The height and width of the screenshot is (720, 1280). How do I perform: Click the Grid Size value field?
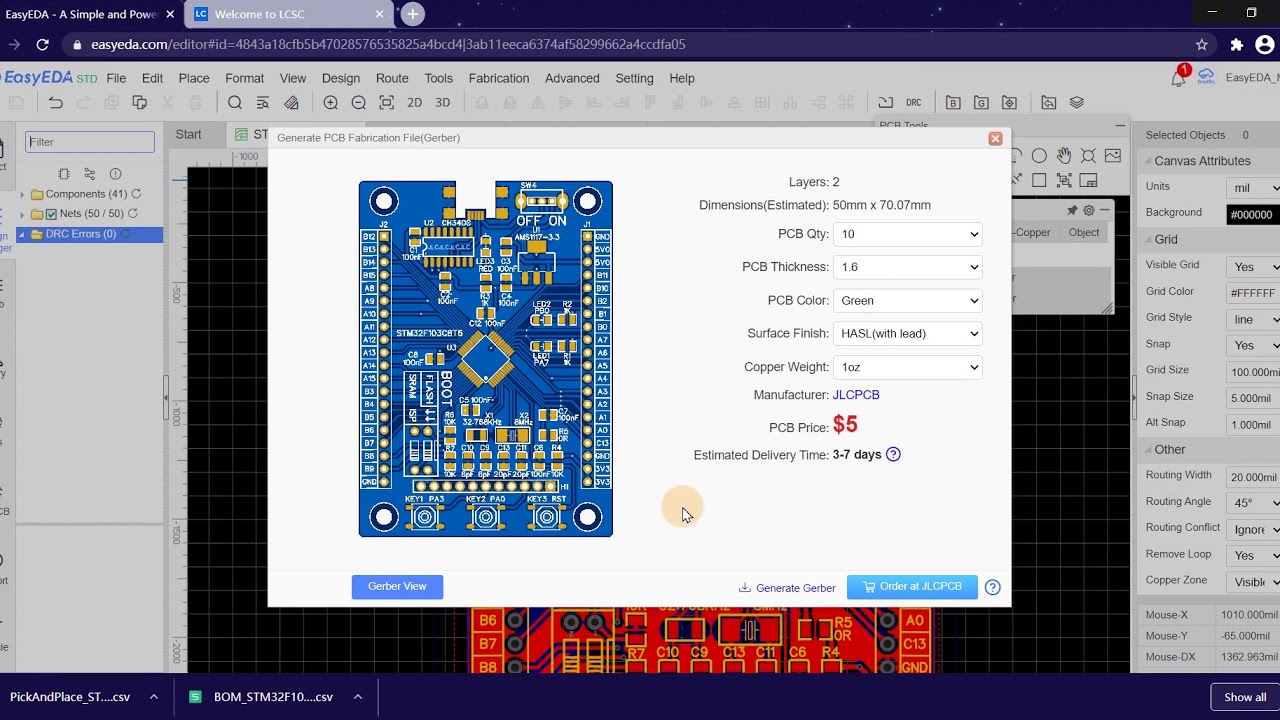click(1253, 372)
